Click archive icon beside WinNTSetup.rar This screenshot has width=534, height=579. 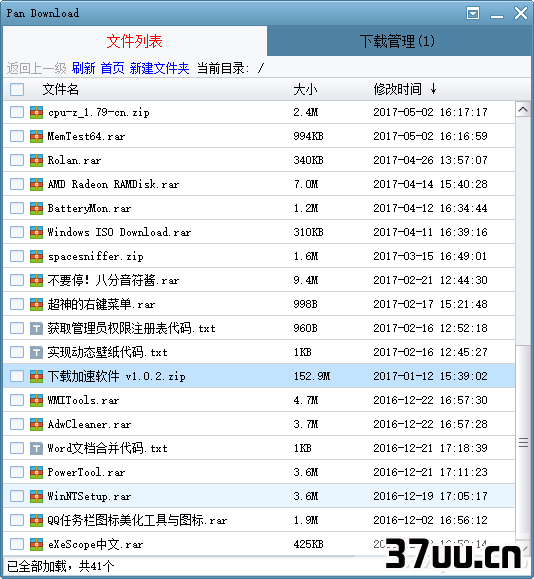point(36,496)
